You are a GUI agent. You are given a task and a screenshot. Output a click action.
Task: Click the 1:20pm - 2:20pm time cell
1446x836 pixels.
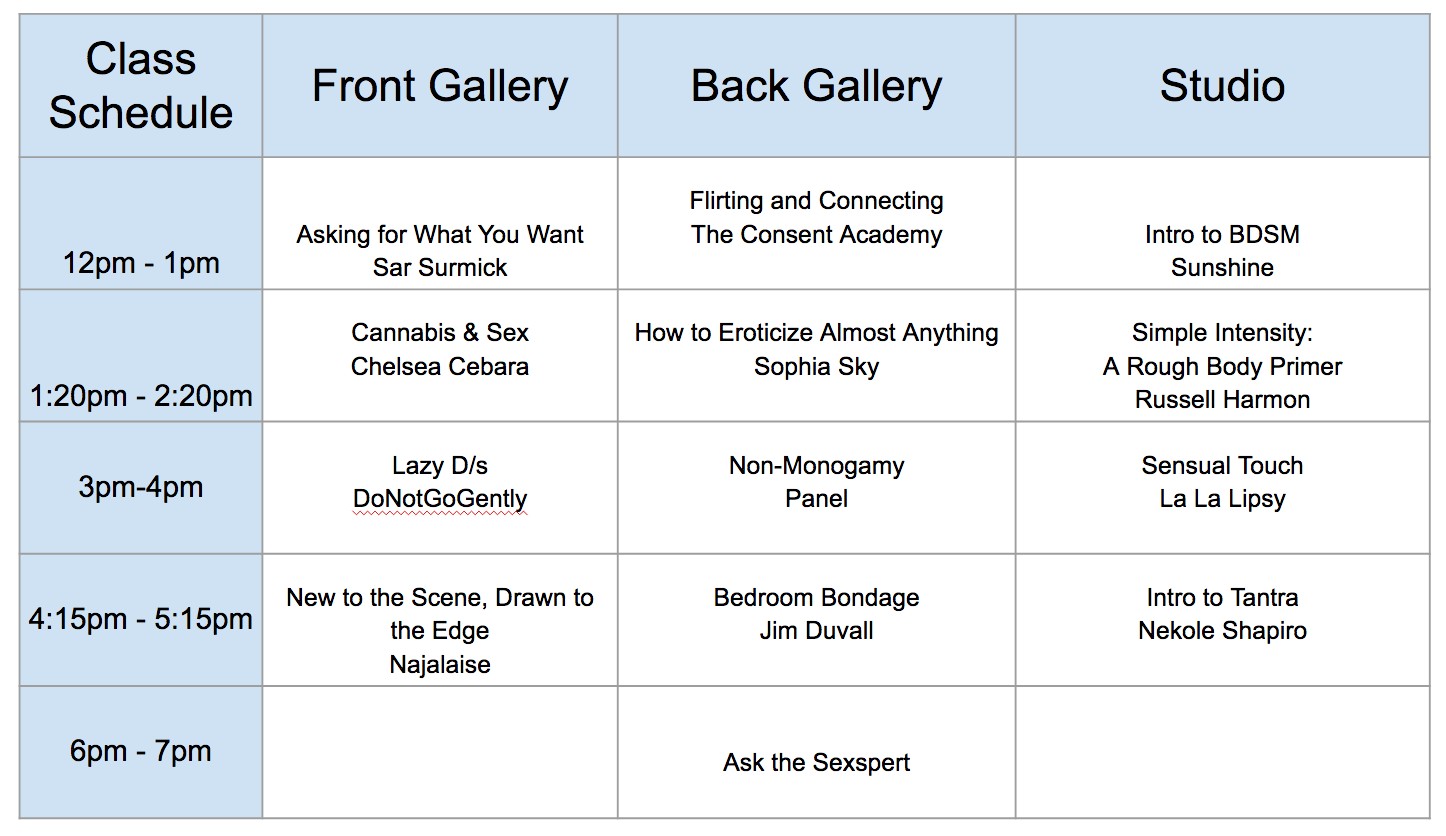[140, 395]
